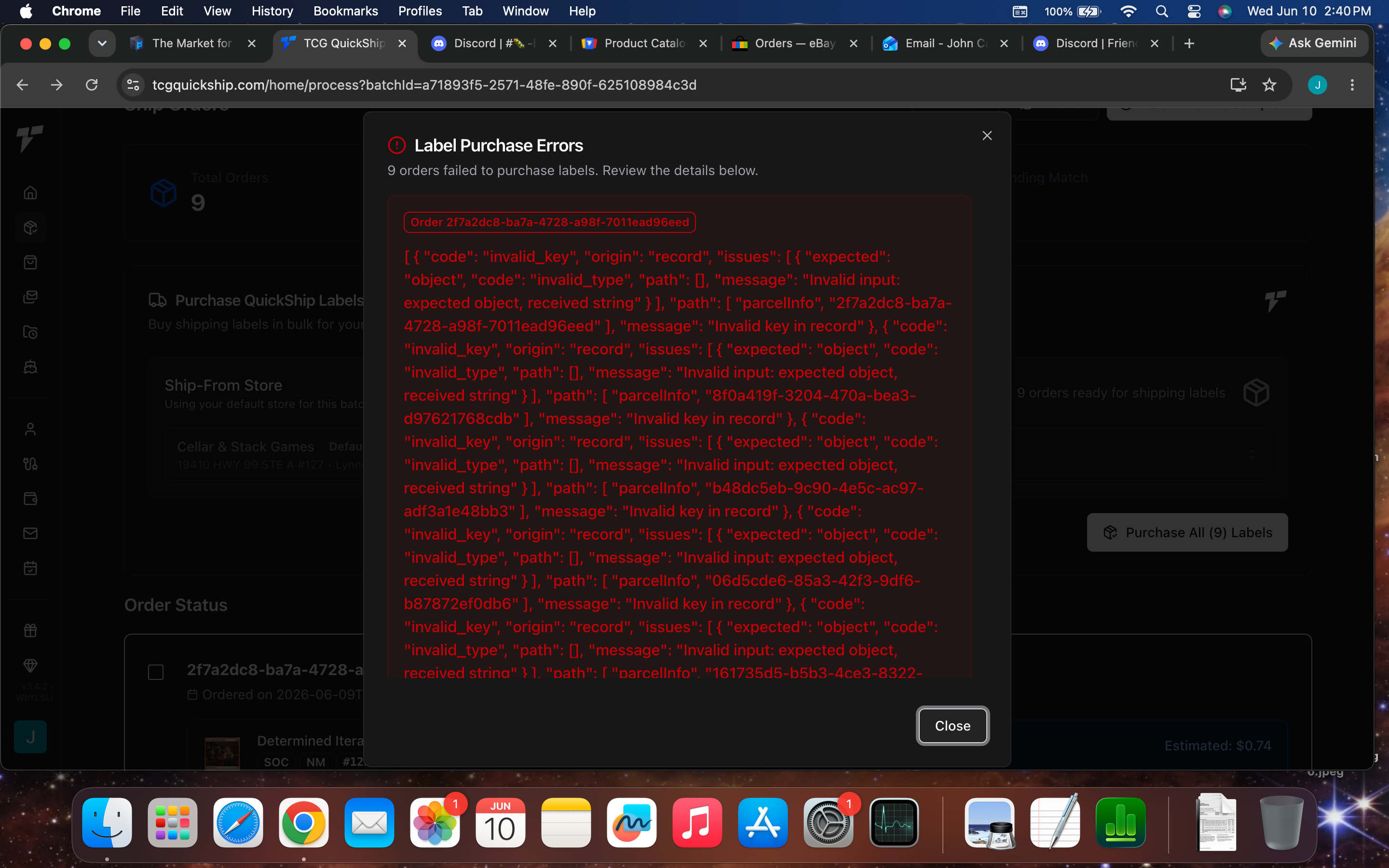
Task: Open the package orders sidebar icon
Action: (x=30, y=227)
